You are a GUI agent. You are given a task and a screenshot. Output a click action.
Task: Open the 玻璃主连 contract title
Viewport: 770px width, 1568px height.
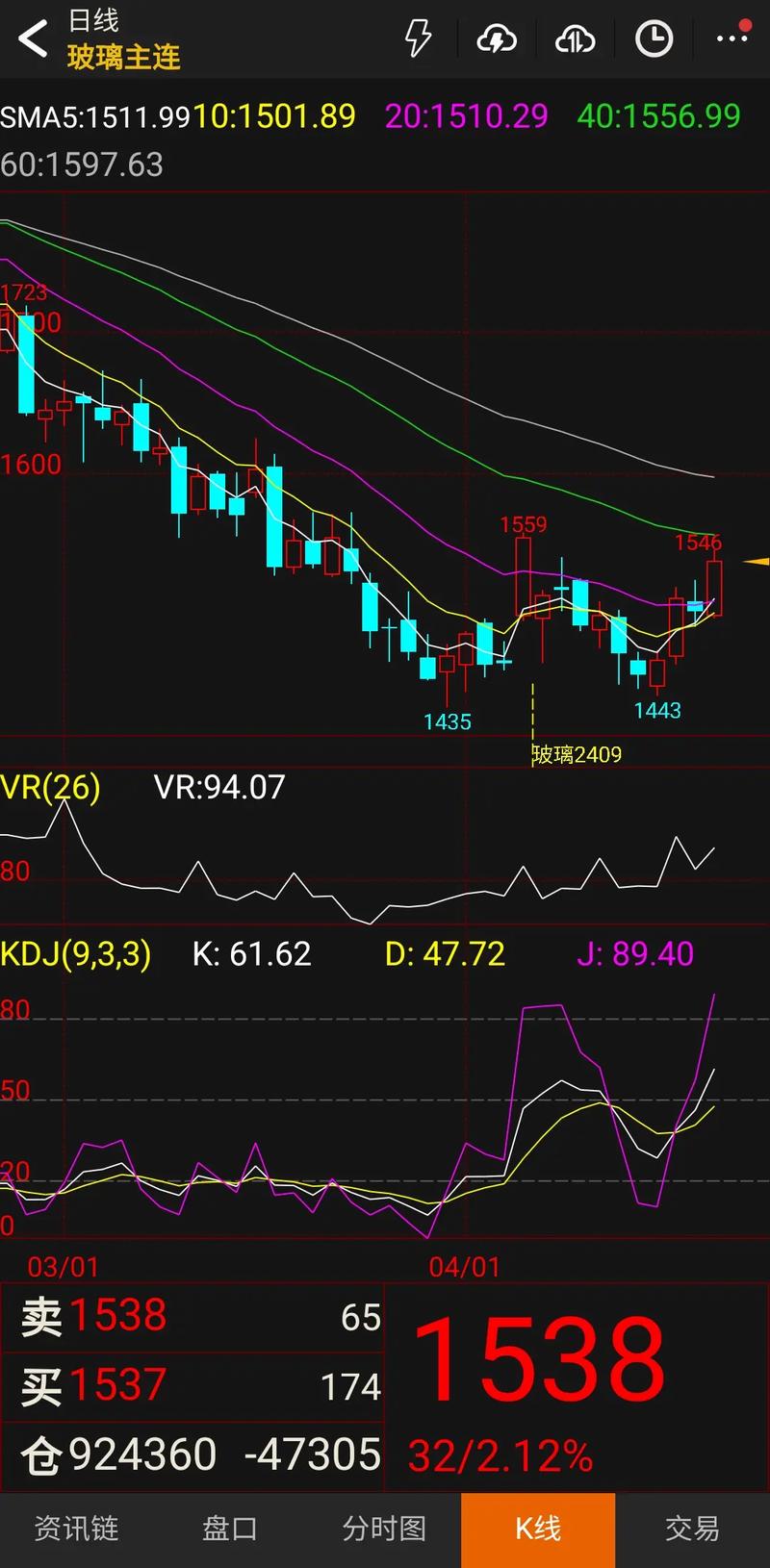pos(123,58)
